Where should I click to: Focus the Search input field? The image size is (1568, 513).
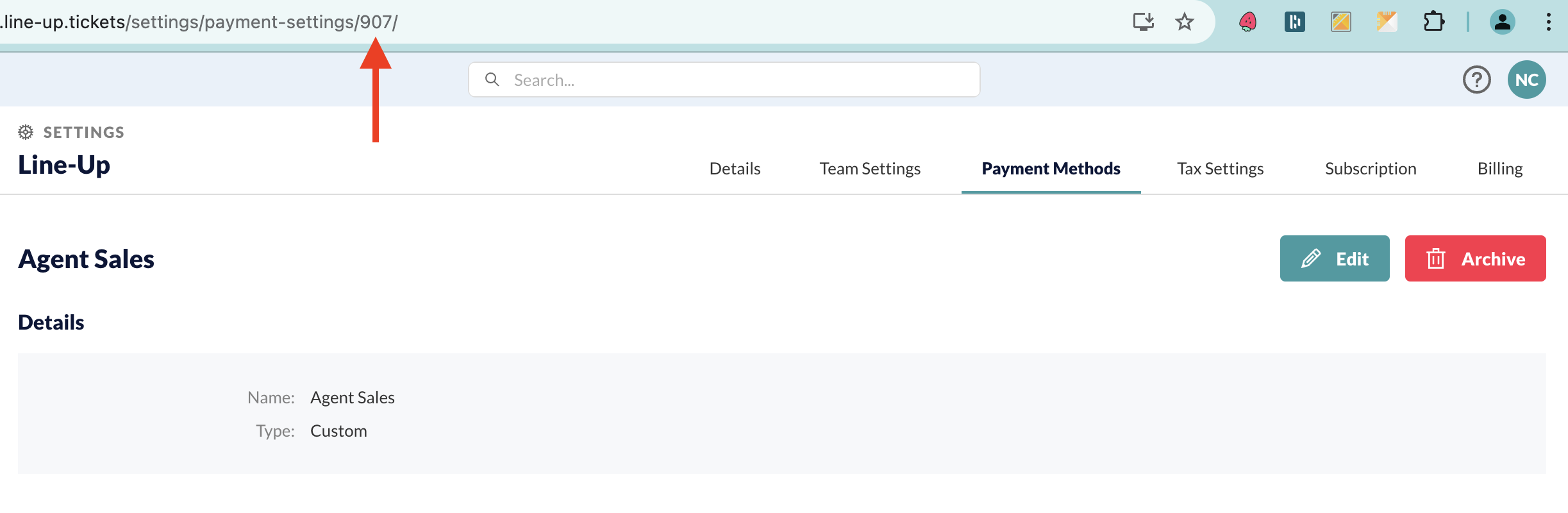tap(724, 80)
